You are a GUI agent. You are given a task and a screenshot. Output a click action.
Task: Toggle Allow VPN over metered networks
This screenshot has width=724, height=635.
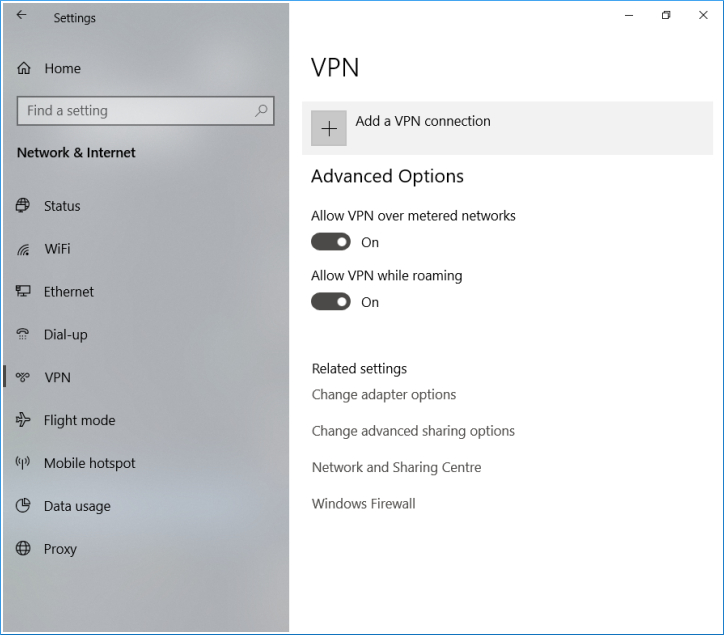pos(331,242)
